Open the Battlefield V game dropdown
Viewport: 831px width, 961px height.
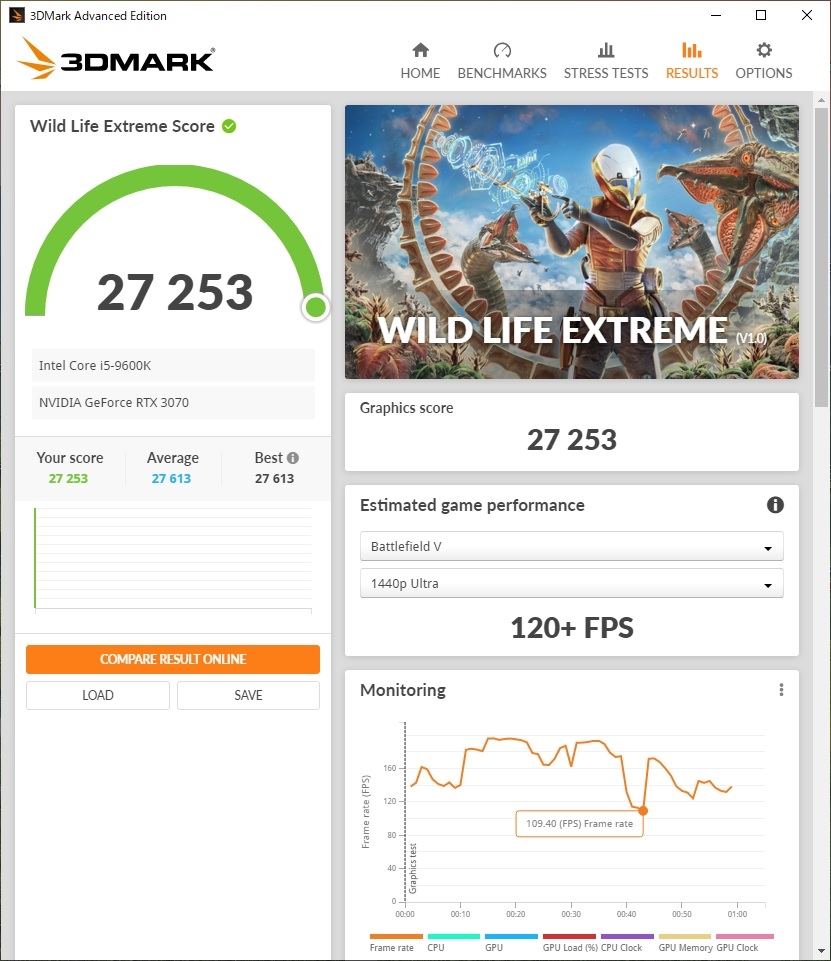(572, 546)
